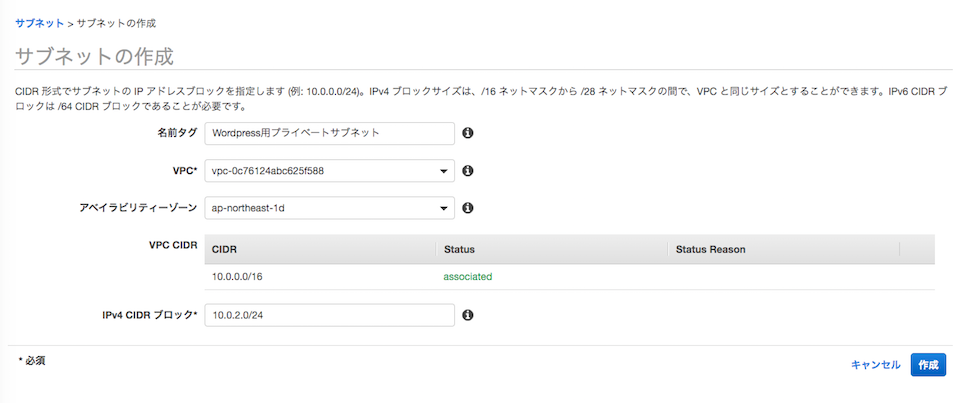Screen dimensions: 960x403
Task: Click info icon beside アベイラビリティーゾーン dropdown
Action: (468, 208)
